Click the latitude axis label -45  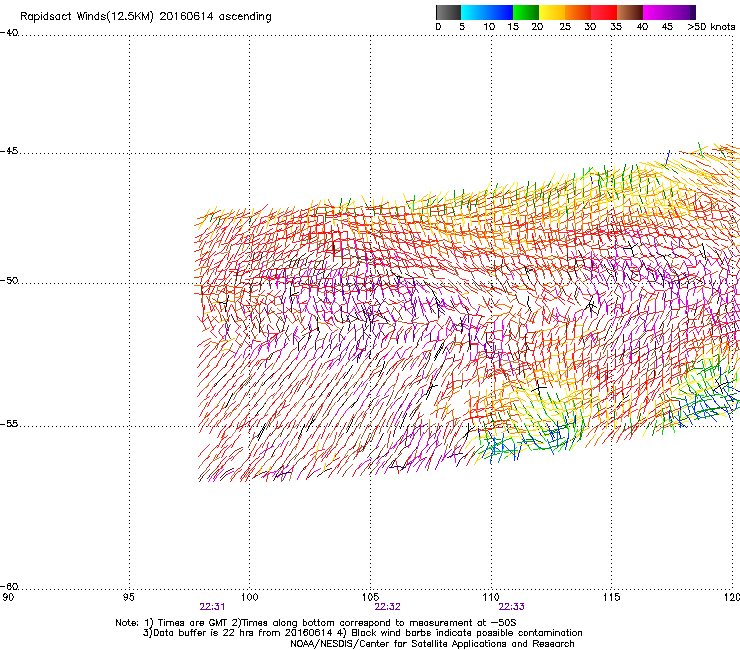tap(9, 151)
